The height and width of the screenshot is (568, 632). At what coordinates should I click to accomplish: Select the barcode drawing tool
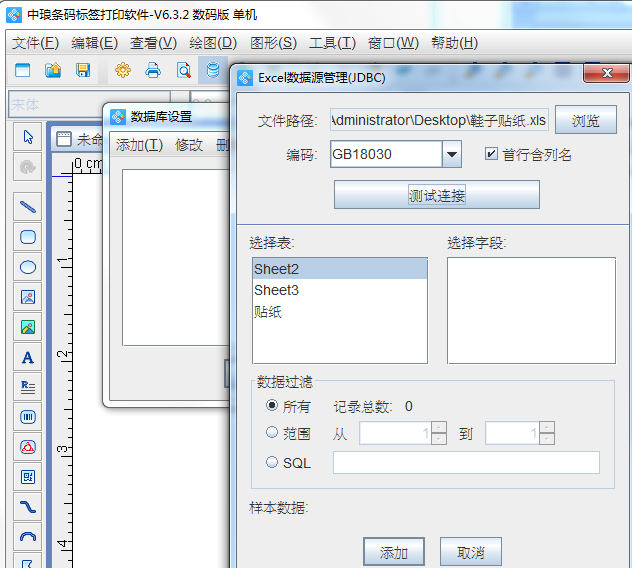click(x=28, y=417)
